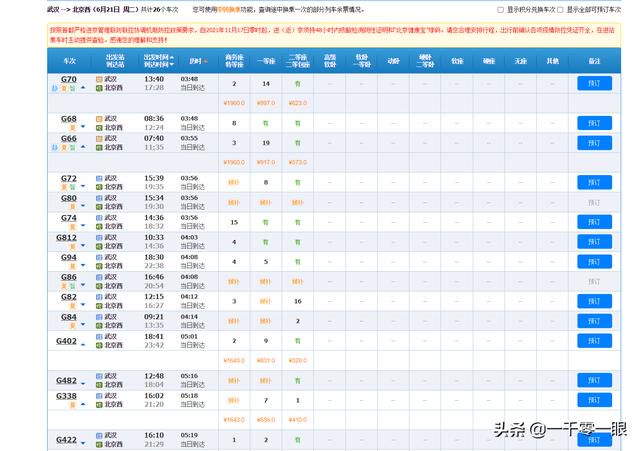Expand the G422 price details arrow

83,444
